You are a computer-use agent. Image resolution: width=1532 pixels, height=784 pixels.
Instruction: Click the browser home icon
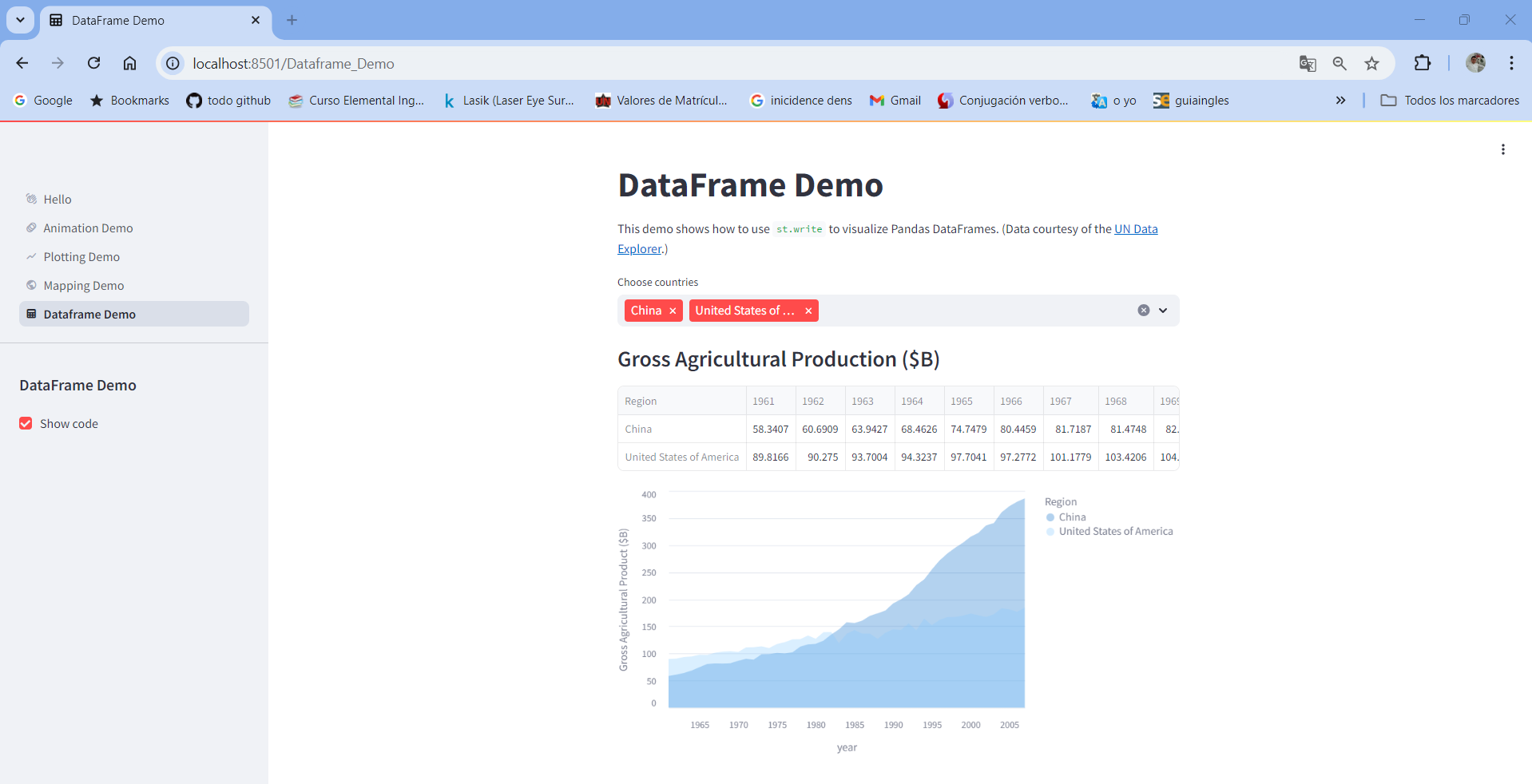pyautogui.click(x=129, y=63)
